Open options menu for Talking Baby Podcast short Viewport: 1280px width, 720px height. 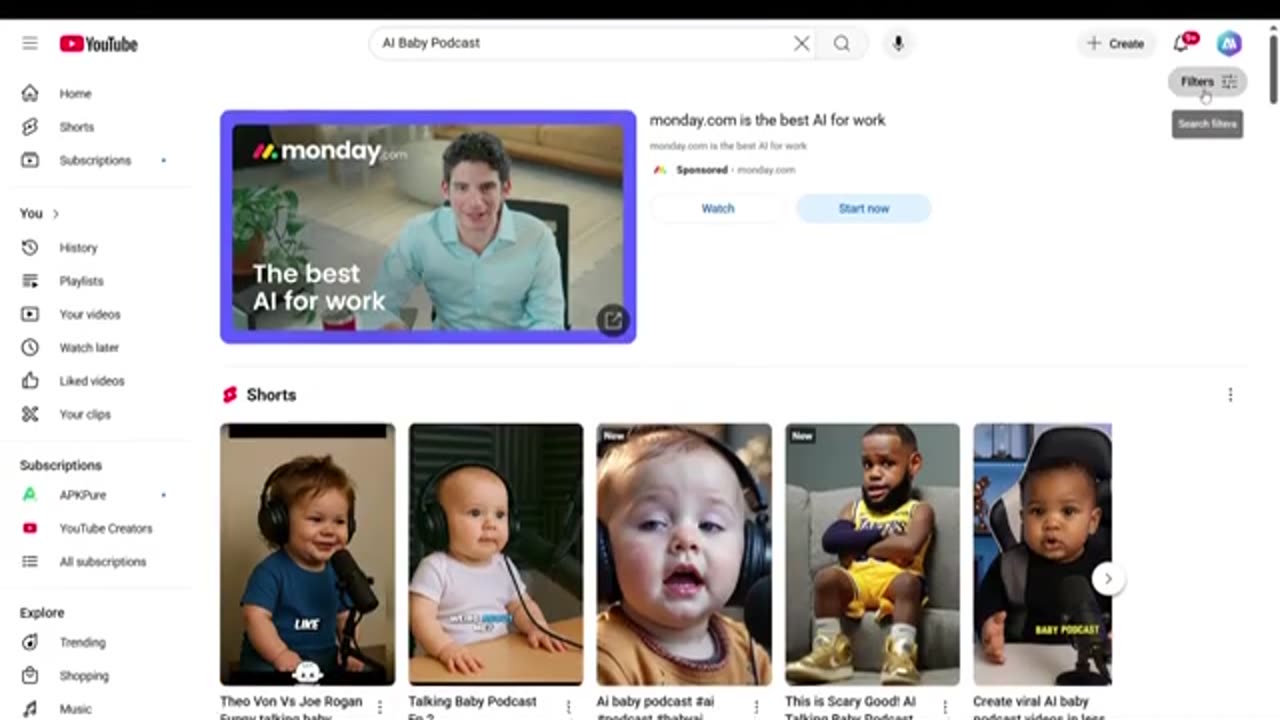pos(568,707)
